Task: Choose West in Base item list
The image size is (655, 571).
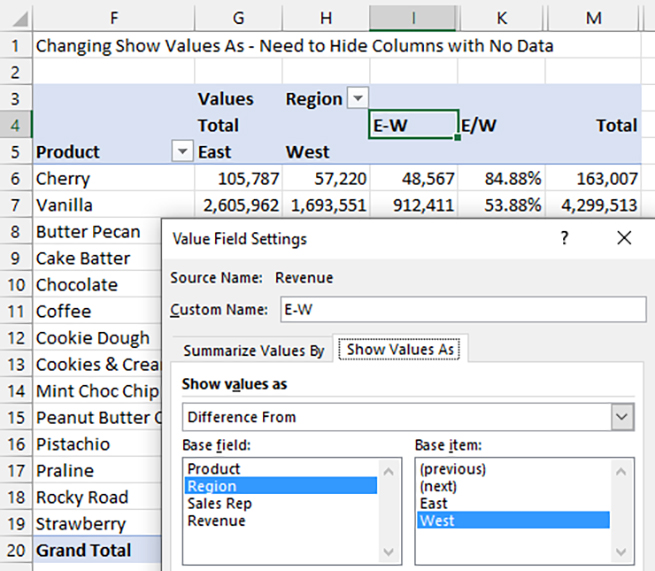Action: [x=513, y=520]
